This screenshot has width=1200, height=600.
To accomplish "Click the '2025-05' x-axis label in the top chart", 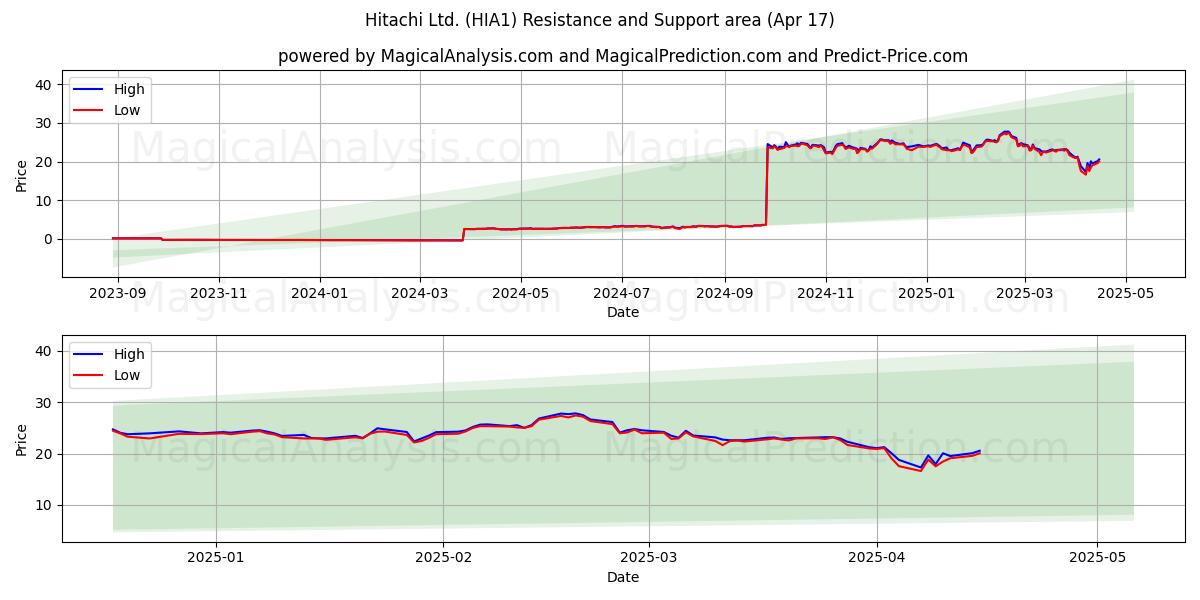I will click(1126, 293).
